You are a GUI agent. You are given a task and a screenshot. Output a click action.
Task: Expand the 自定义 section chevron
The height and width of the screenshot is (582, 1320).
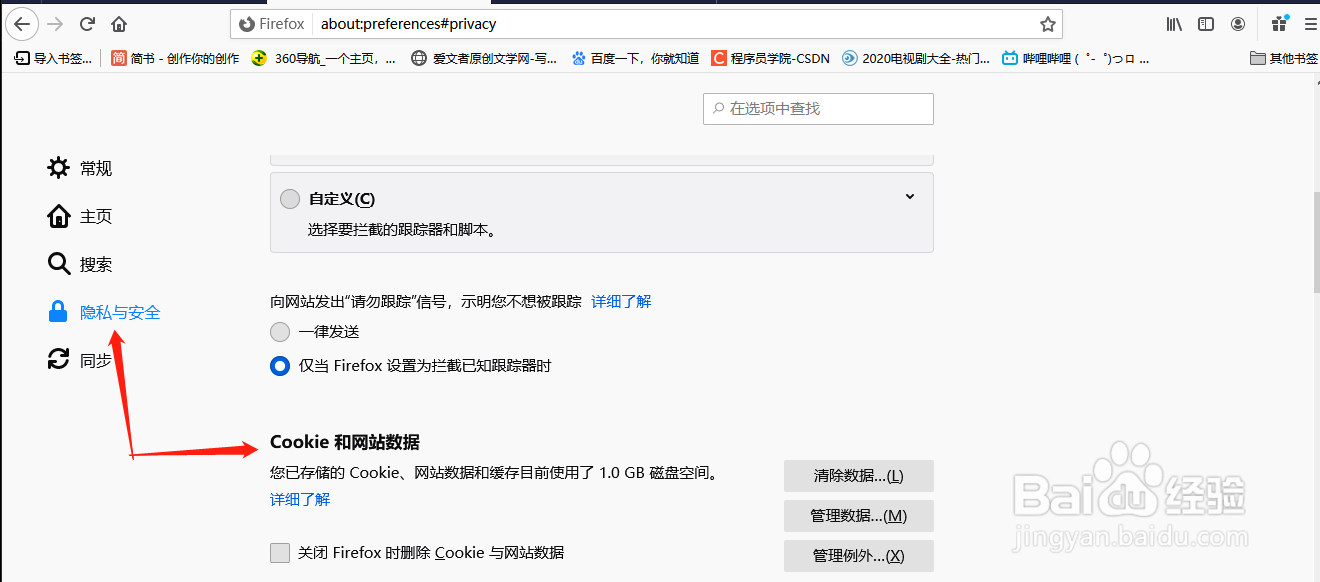[x=910, y=197]
